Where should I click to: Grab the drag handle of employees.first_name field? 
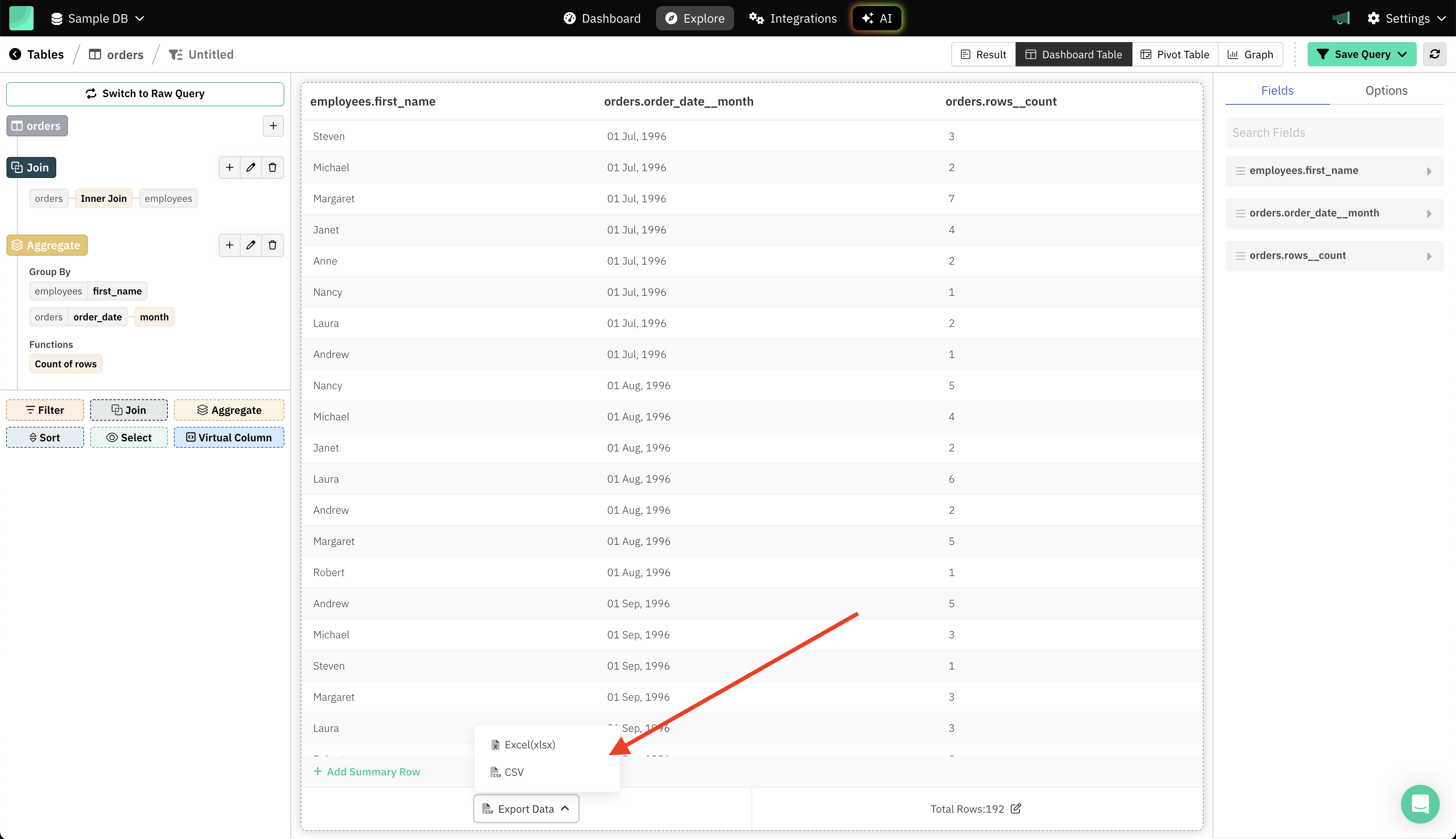point(1240,171)
